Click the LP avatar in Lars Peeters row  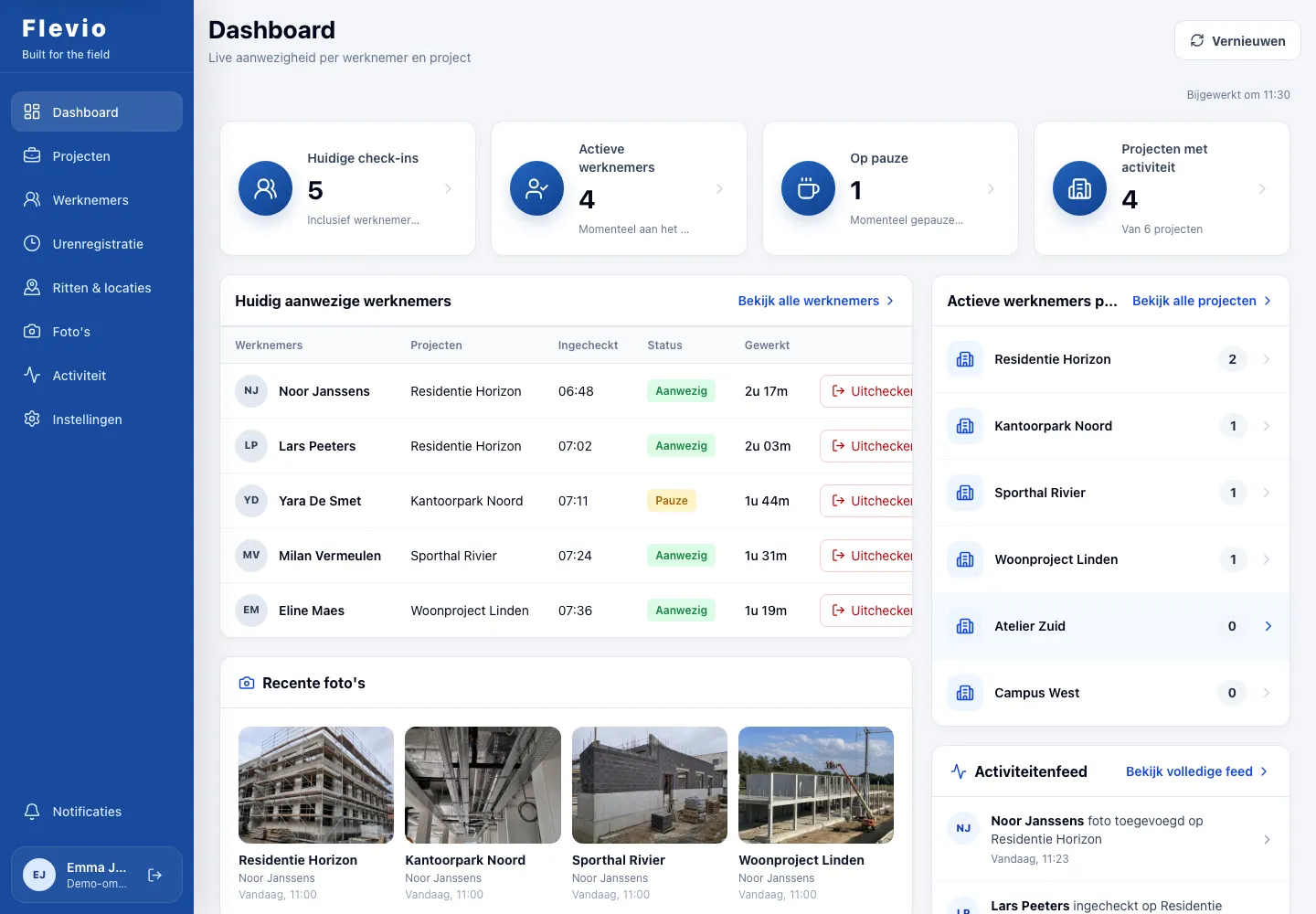(251, 445)
